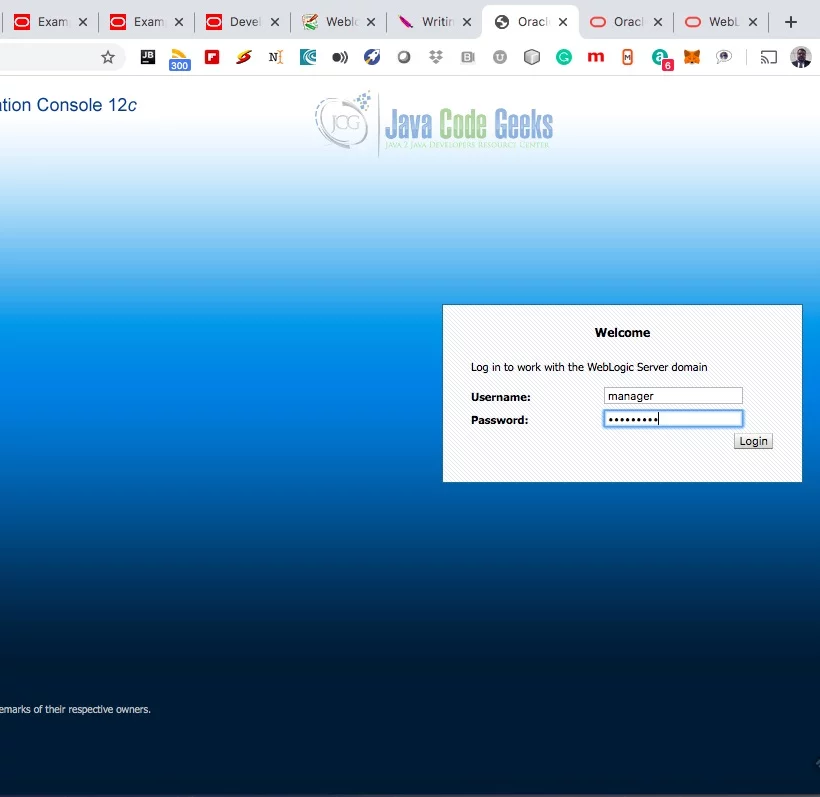Open the Flipboard extension
The width and height of the screenshot is (820, 797).
tap(212, 57)
